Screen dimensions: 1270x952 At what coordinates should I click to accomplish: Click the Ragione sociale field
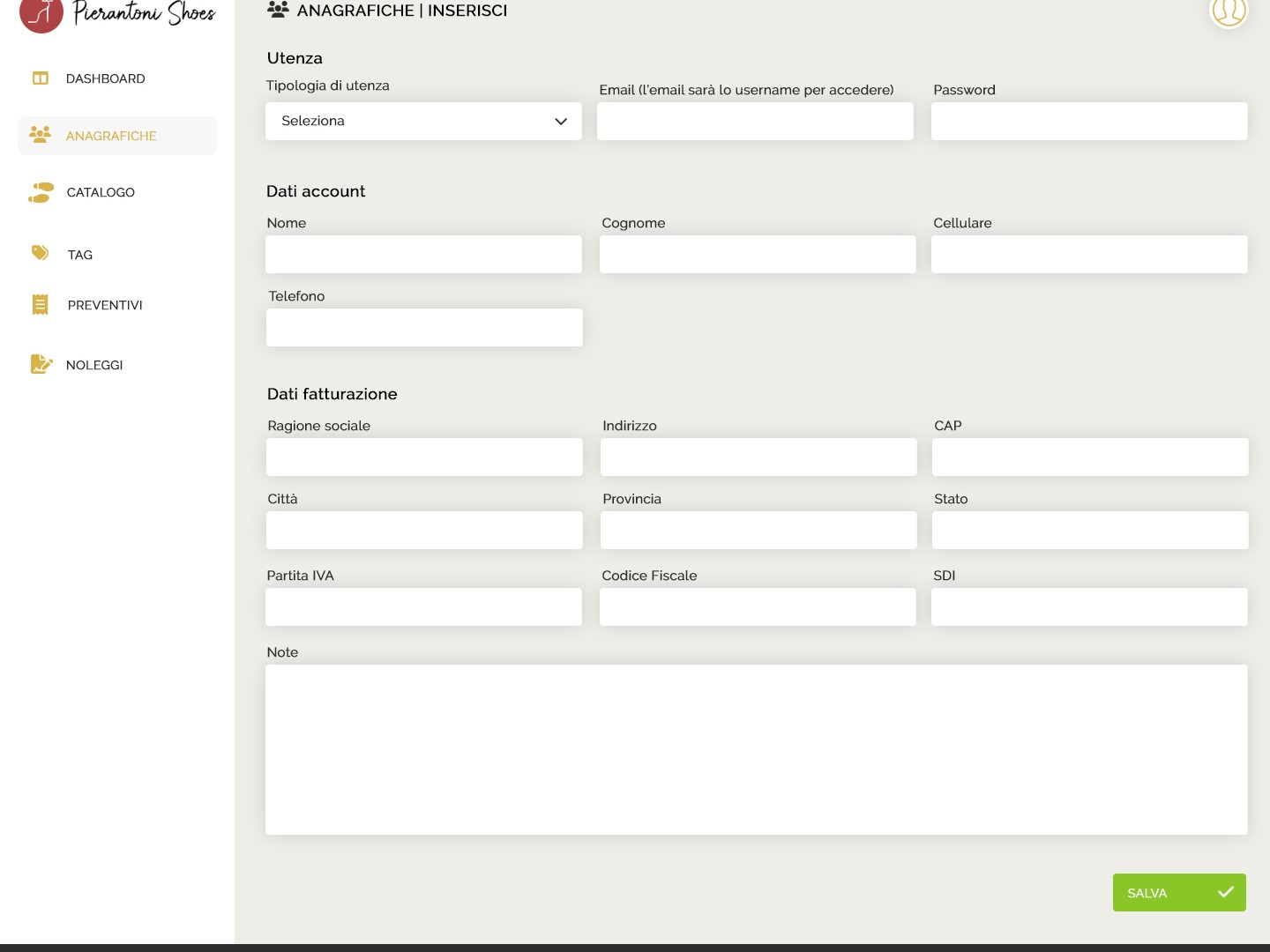coord(424,457)
